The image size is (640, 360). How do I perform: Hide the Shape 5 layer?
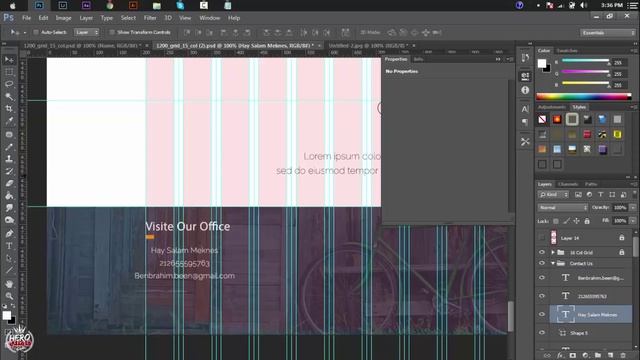pyautogui.click(x=542, y=333)
